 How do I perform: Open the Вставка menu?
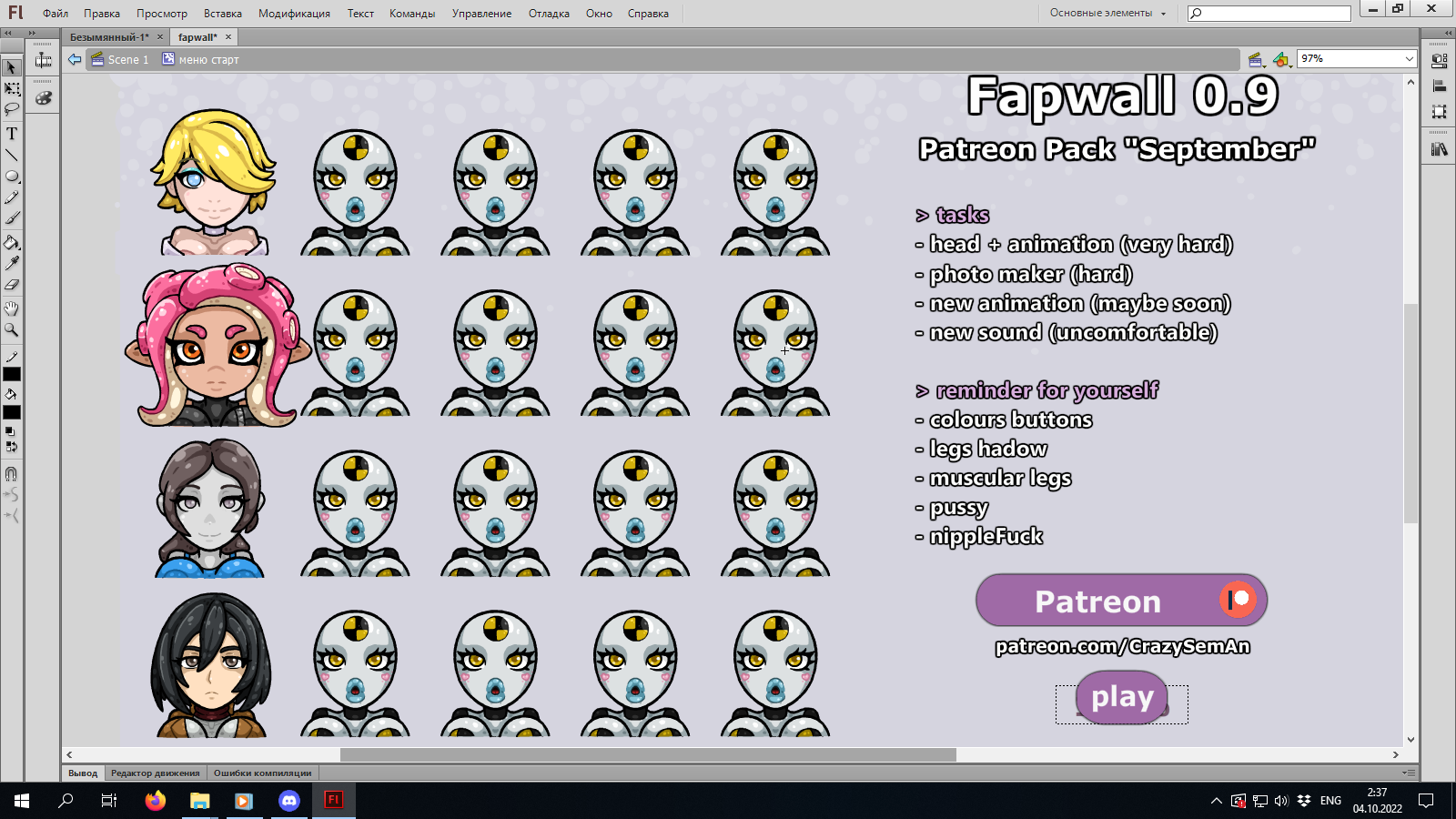click(x=223, y=14)
